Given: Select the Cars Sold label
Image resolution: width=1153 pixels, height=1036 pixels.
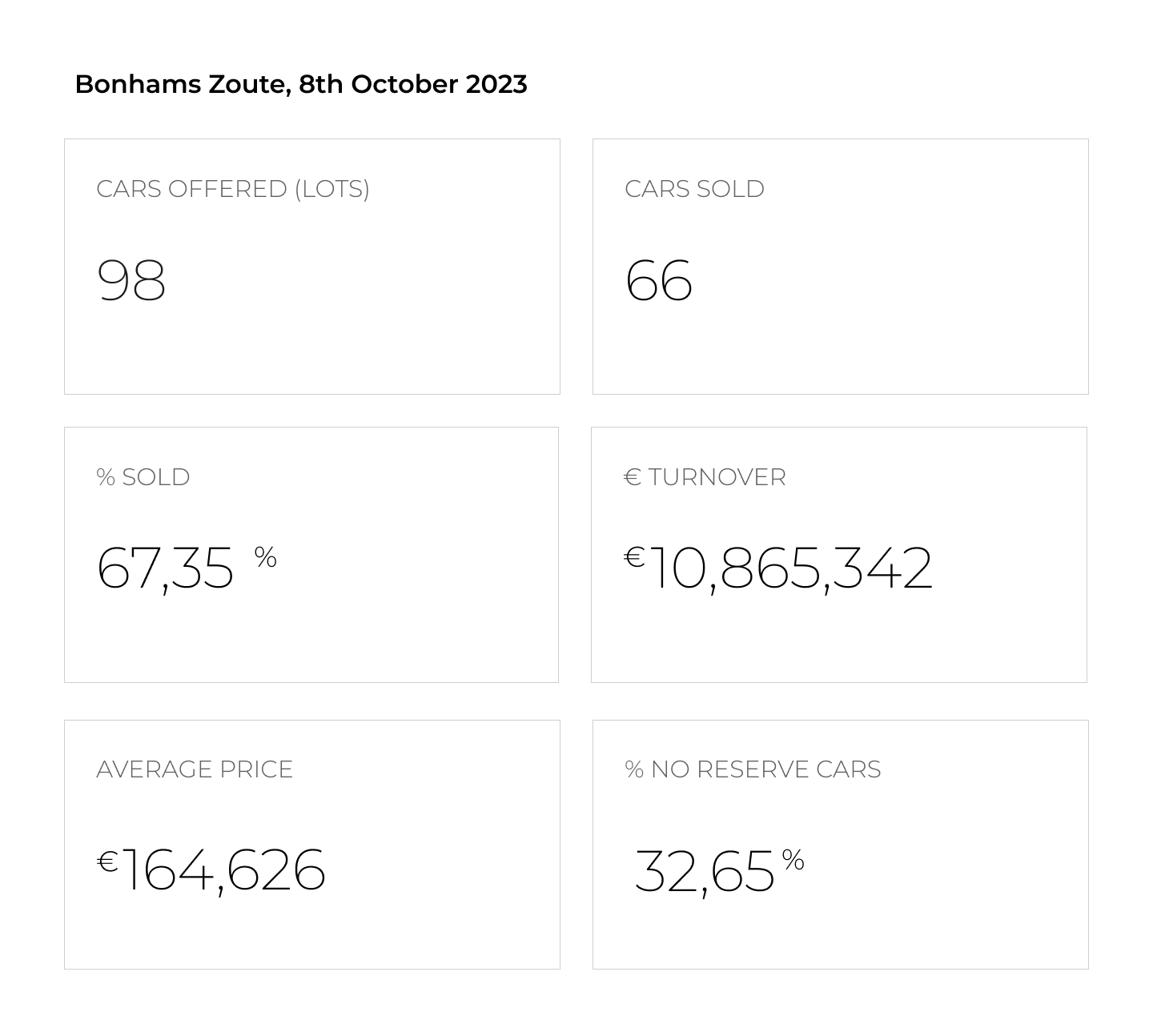Looking at the screenshot, I should click(694, 189).
